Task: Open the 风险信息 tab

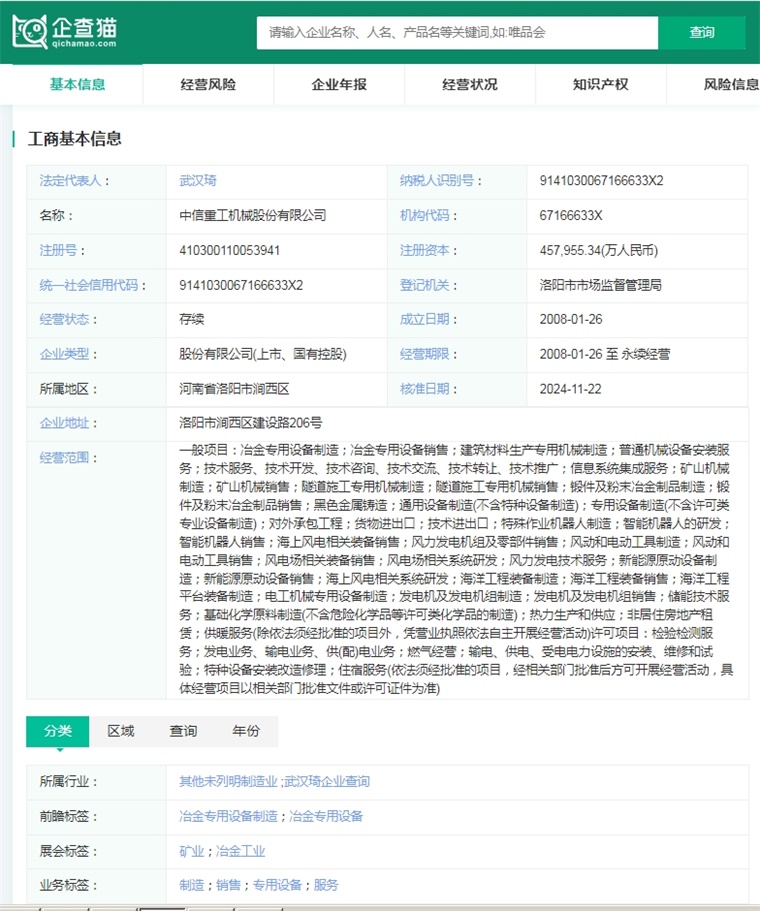Action: point(730,85)
